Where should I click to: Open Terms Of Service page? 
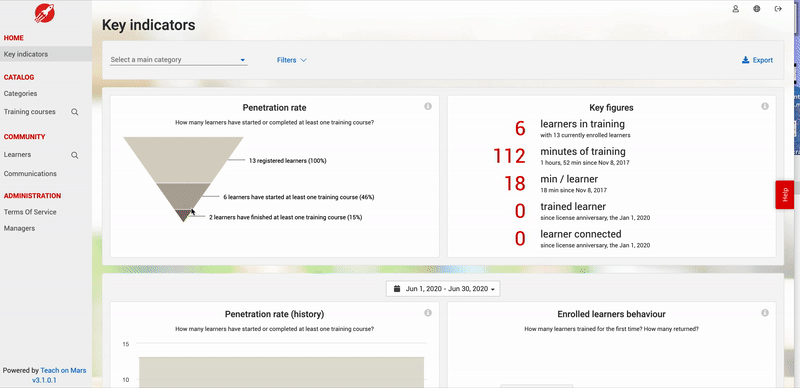coord(30,212)
